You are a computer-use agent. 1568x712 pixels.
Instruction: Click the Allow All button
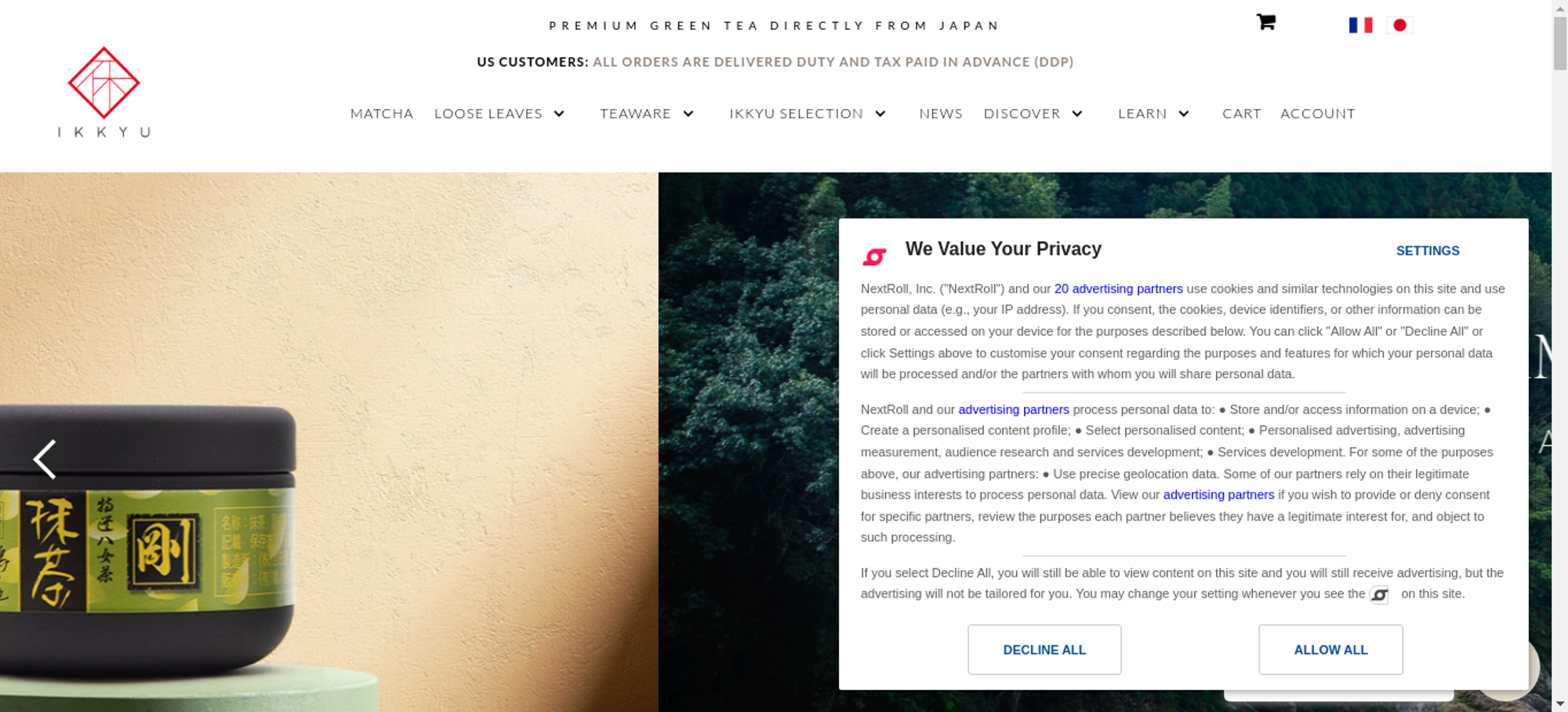(1330, 649)
